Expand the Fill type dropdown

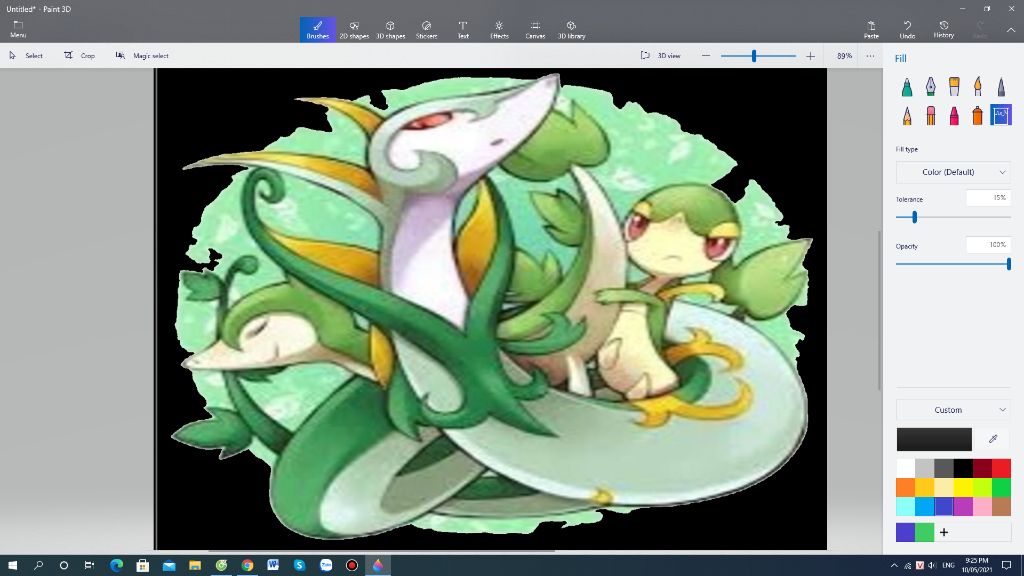point(953,172)
